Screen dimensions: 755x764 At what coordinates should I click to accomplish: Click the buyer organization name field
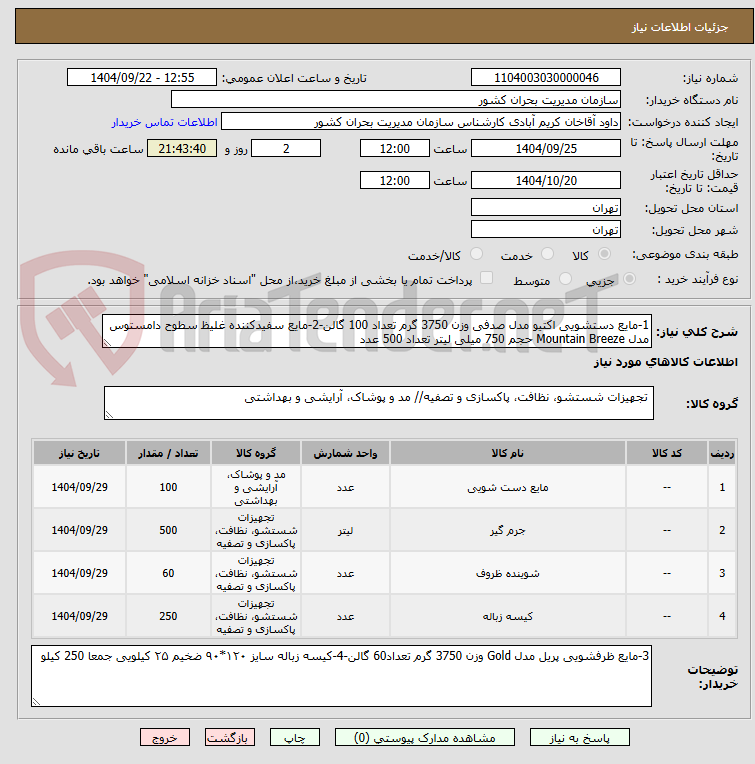click(x=396, y=99)
